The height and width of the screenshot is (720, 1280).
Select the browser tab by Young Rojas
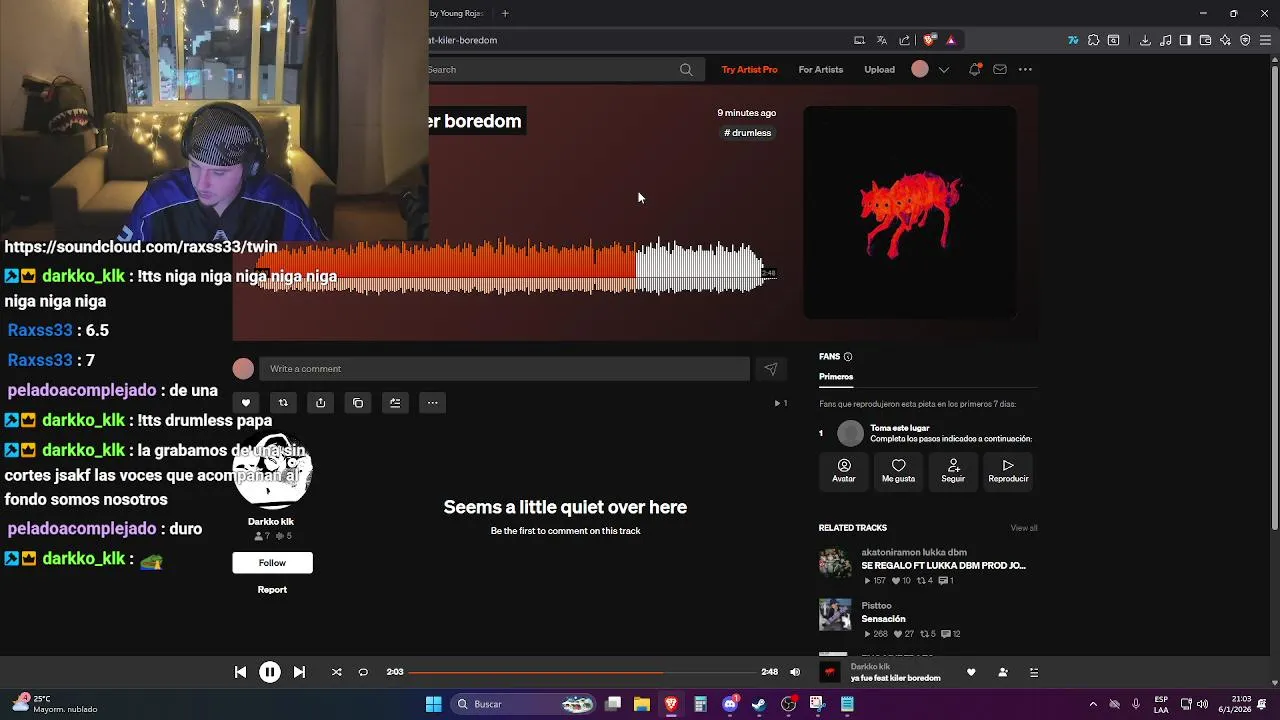pos(457,13)
